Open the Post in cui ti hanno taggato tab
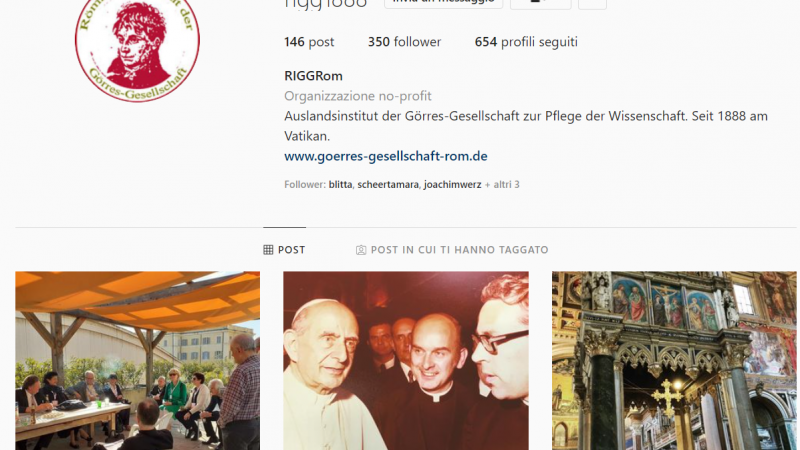This screenshot has width=800, height=450. point(452,249)
